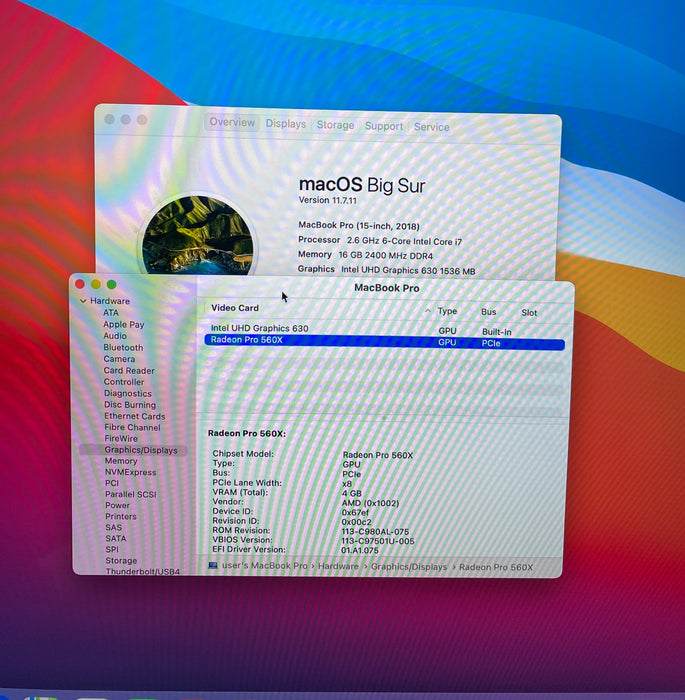
Task: Open the Storage tab
Action: (335, 125)
